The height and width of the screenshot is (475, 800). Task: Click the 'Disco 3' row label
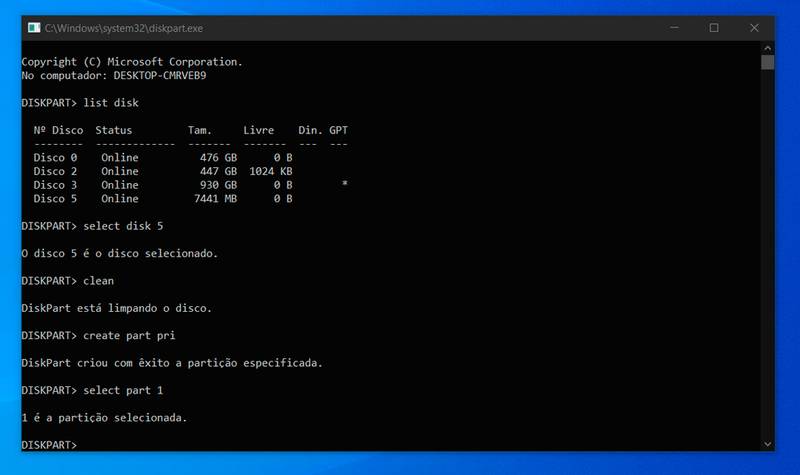55,185
